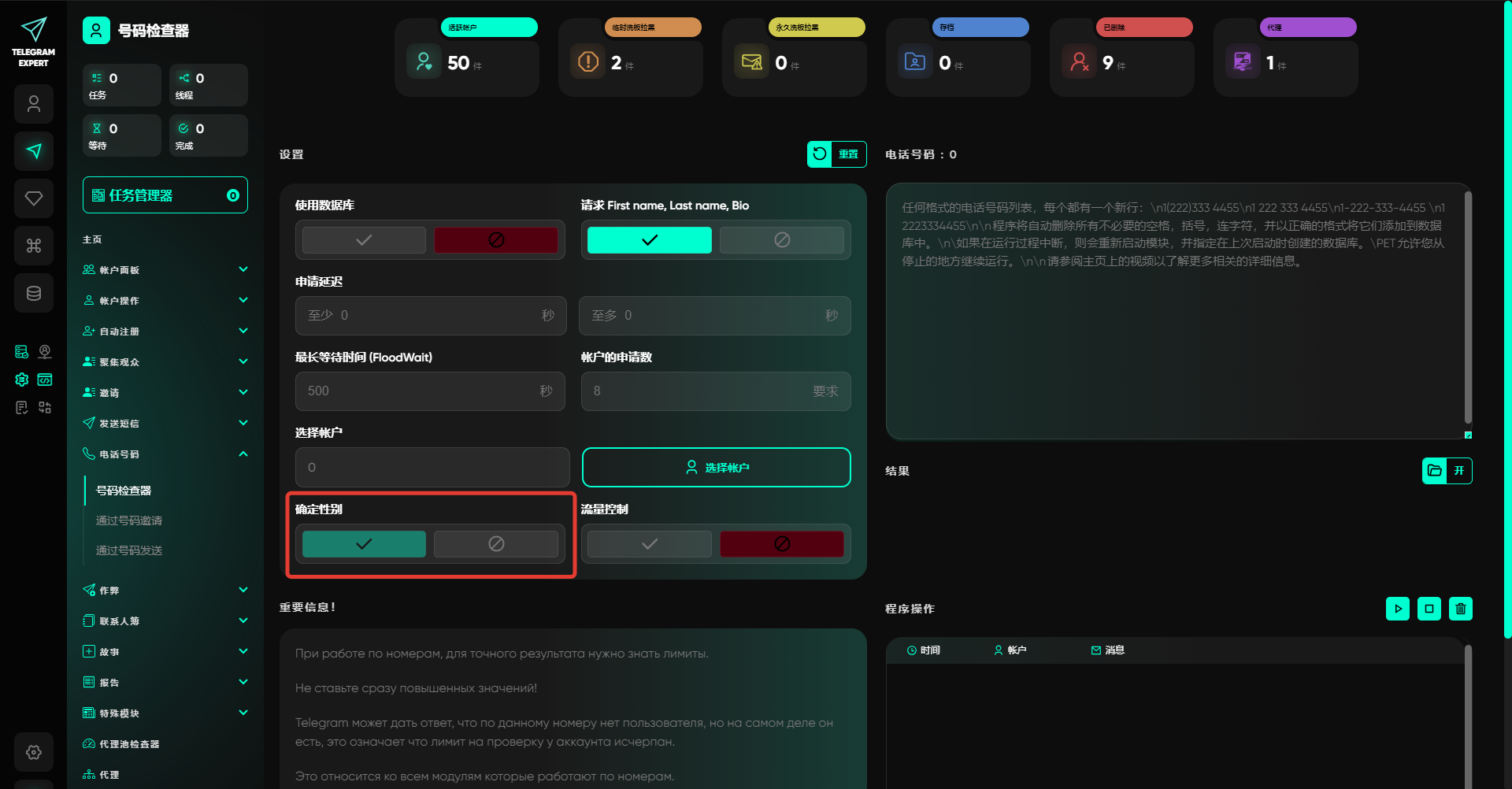The height and width of the screenshot is (789, 1512).
Task: Open settings gear at sidebar bottom
Action: tap(34, 752)
